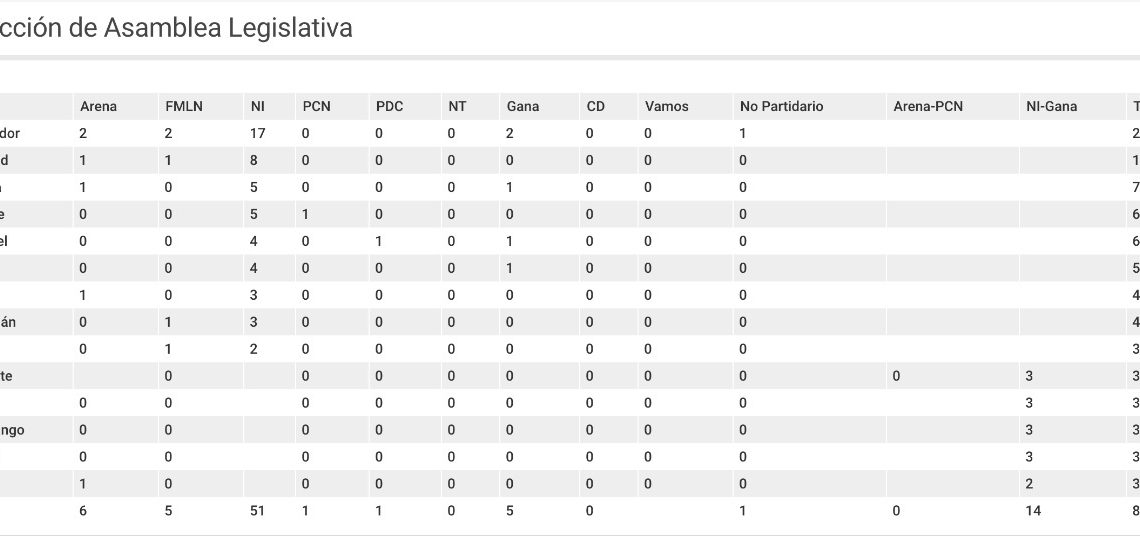Select the No Partidario column header

[x=782, y=106]
